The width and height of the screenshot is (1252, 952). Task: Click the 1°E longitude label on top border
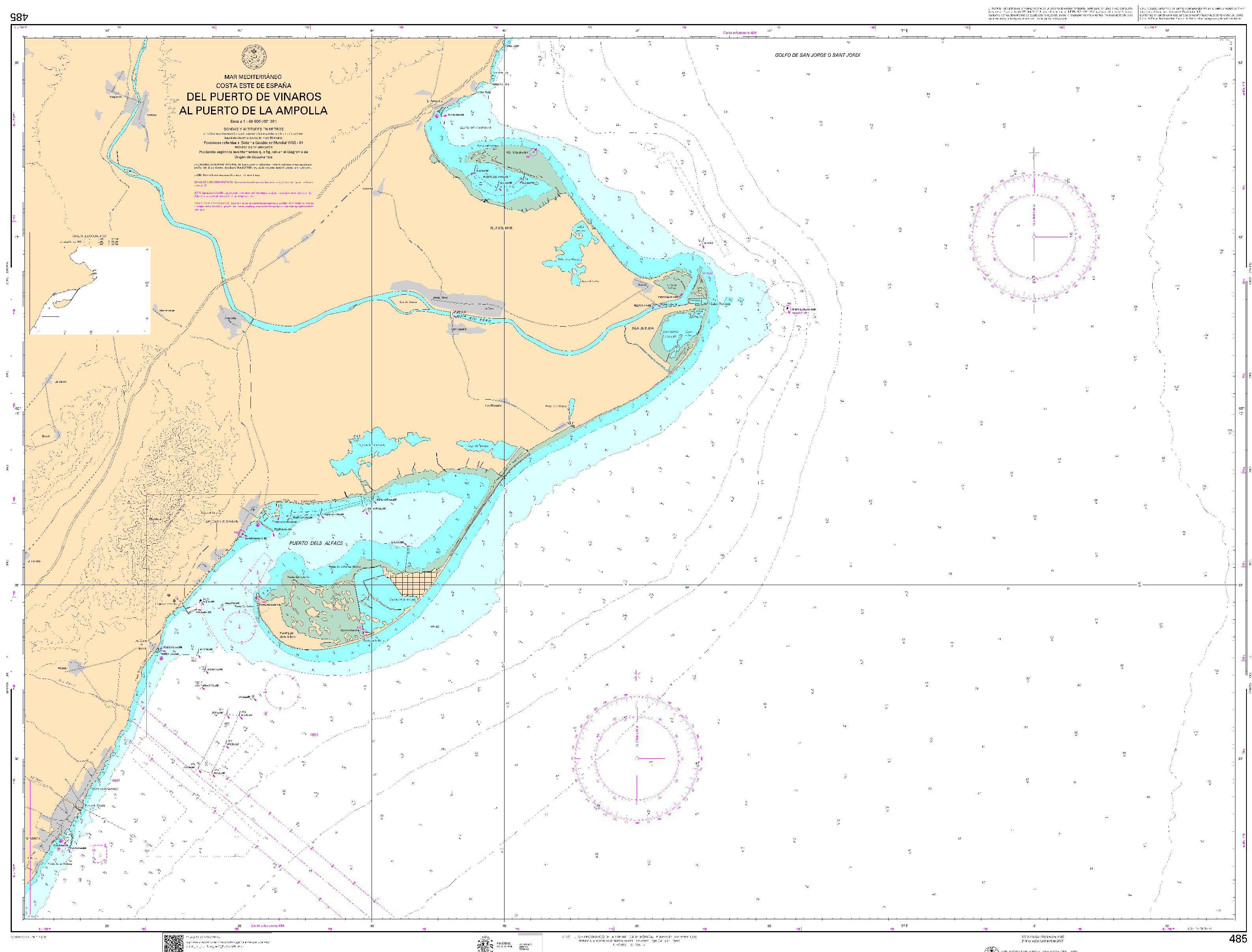click(x=904, y=31)
